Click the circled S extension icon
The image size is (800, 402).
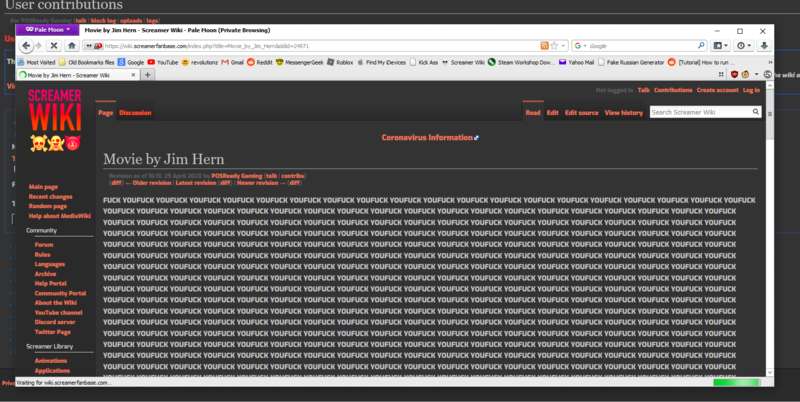click(767, 74)
